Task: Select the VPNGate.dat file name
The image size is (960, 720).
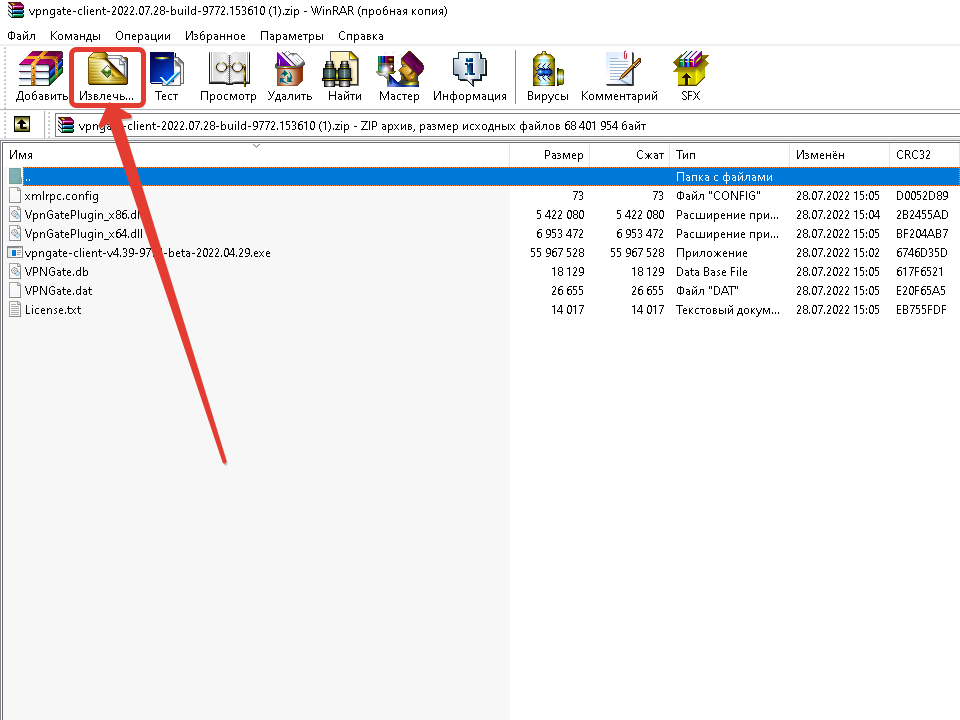Action: point(58,291)
